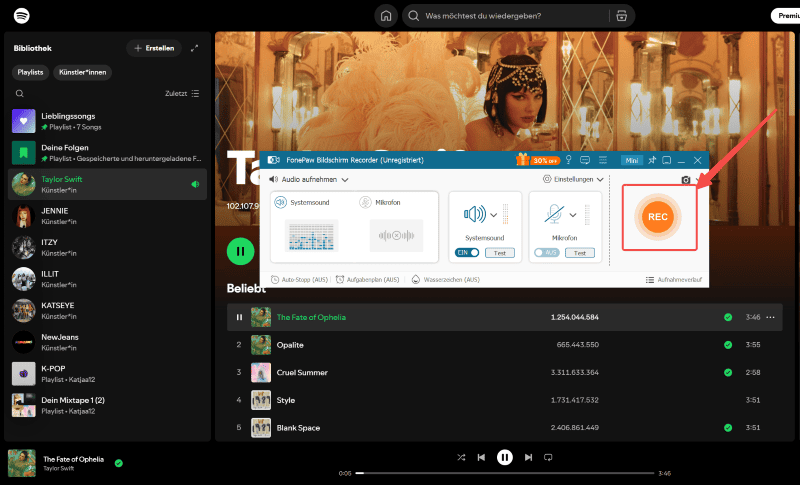
Task: Toggle saved checkmark on The Fate of Ophelia row
Action: (728, 317)
